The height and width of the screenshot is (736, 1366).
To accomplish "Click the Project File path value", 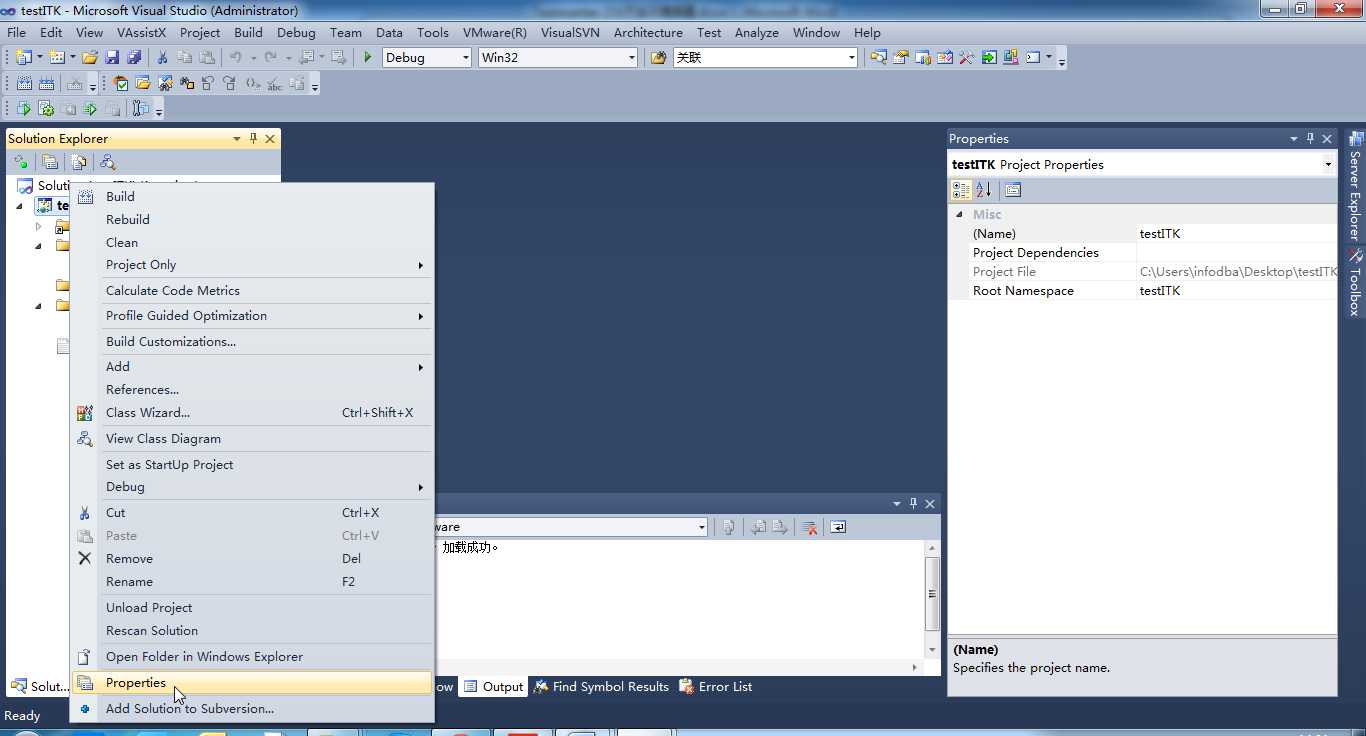I will [1236, 272].
